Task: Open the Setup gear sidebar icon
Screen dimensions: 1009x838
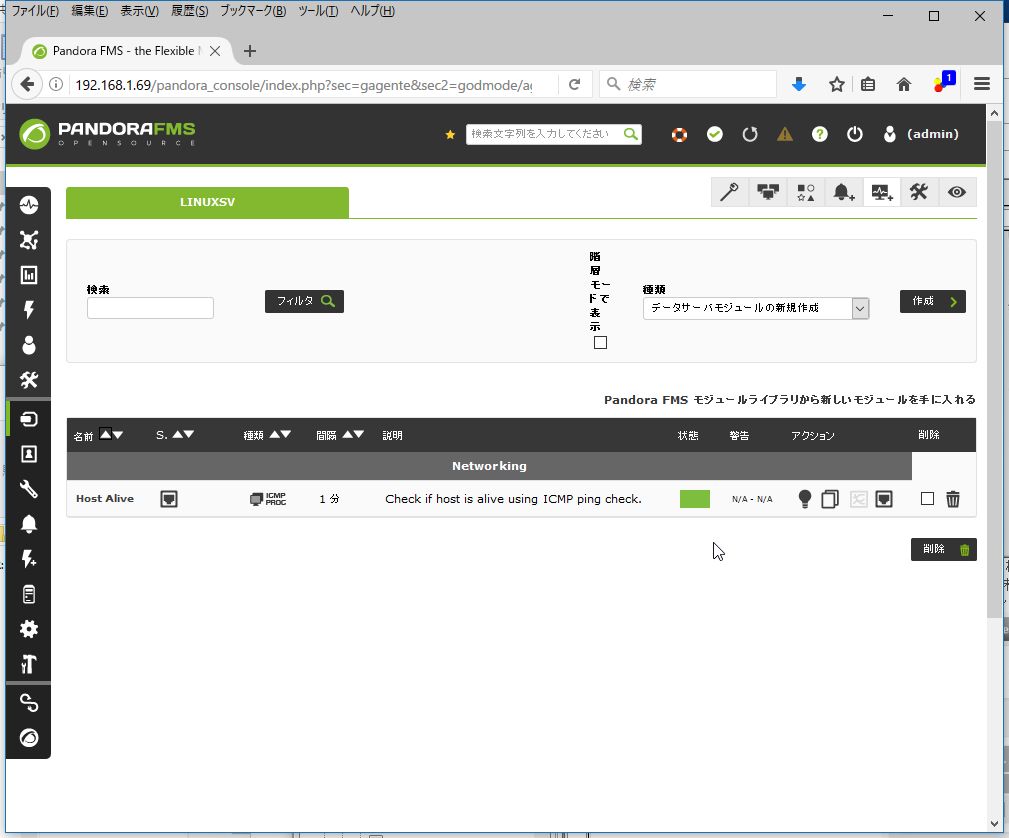Action: [28, 629]
